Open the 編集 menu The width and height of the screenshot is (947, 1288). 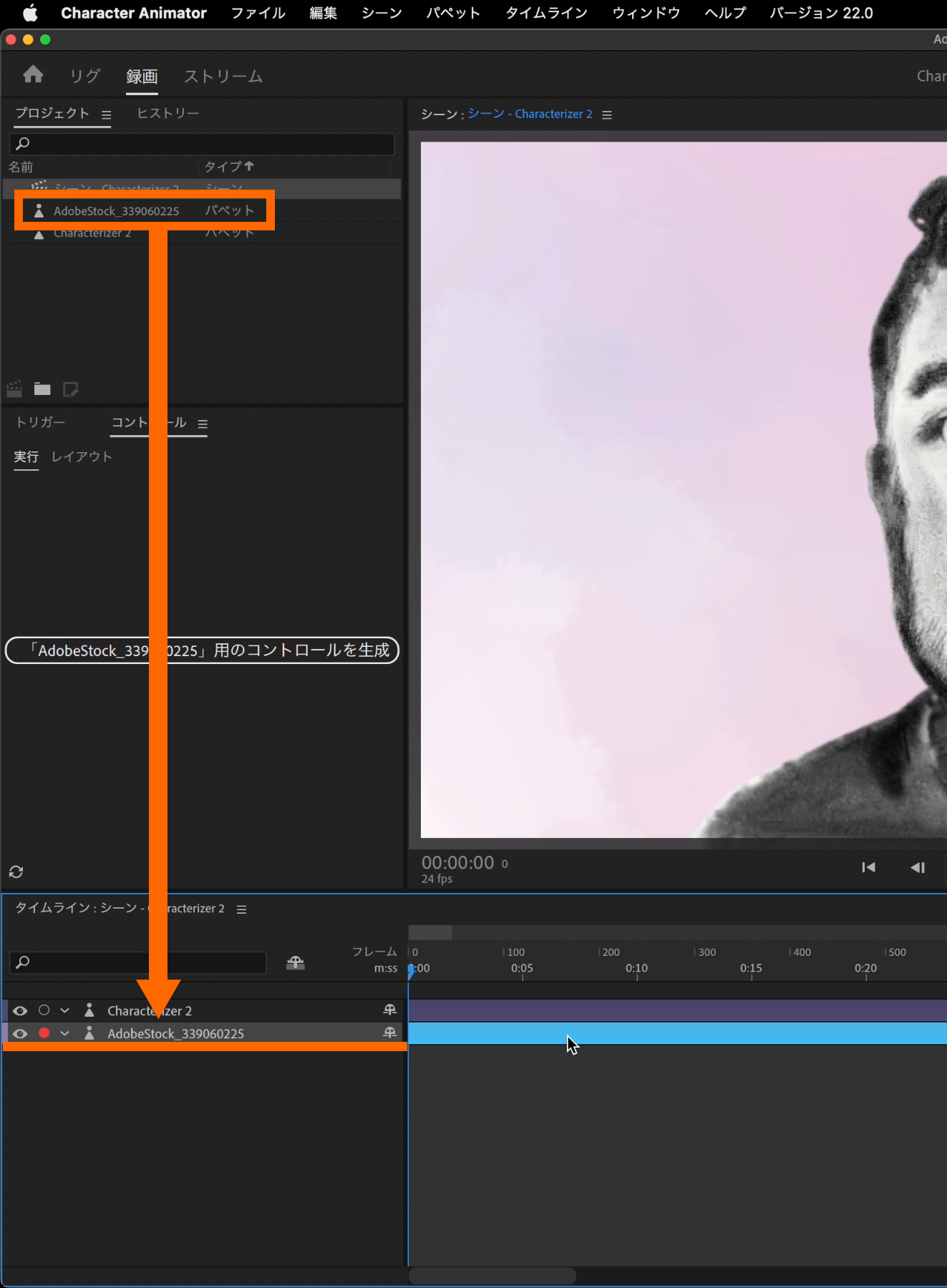[x=324, y=13]
